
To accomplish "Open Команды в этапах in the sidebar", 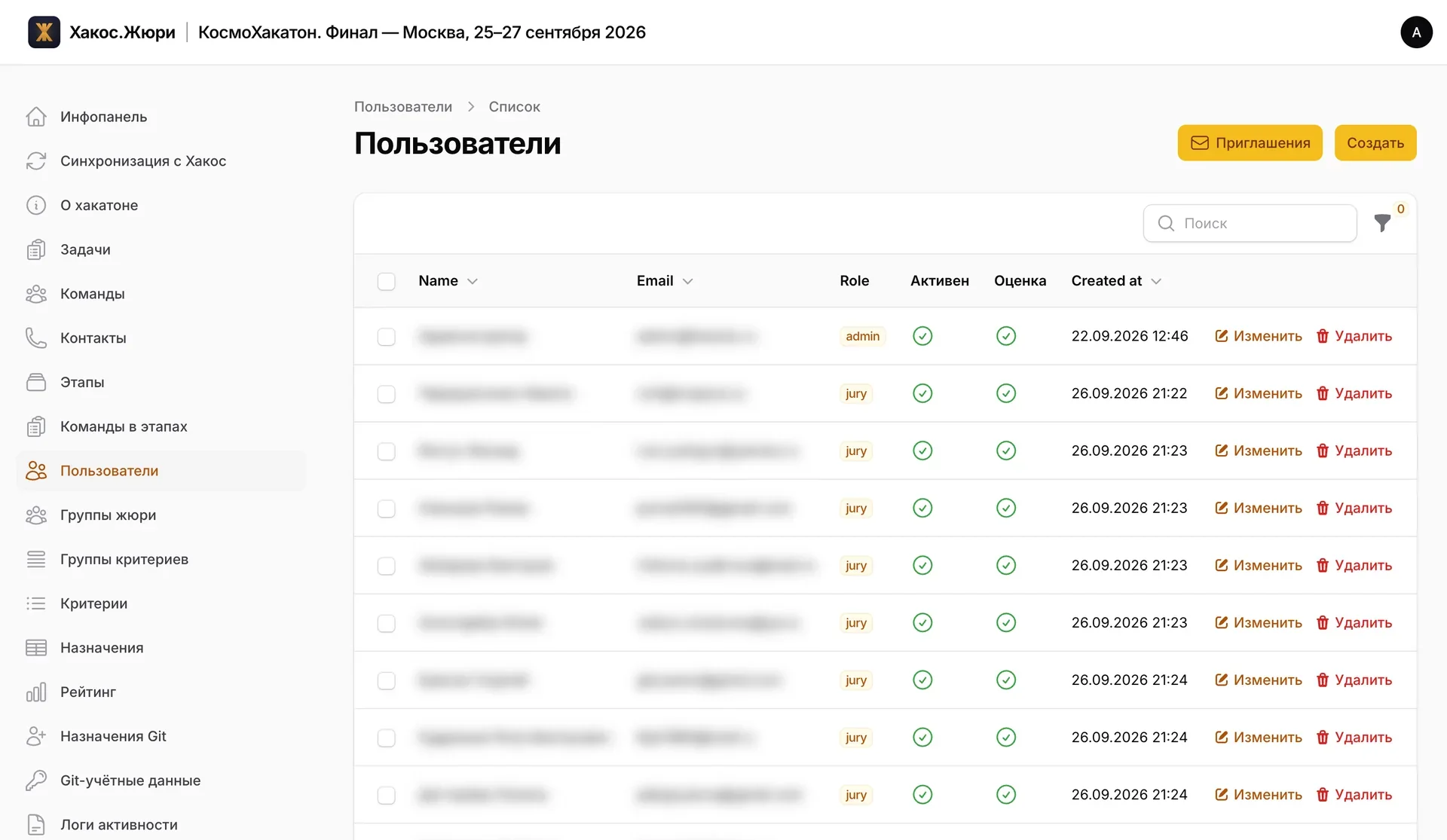I will tap(161, 426).
